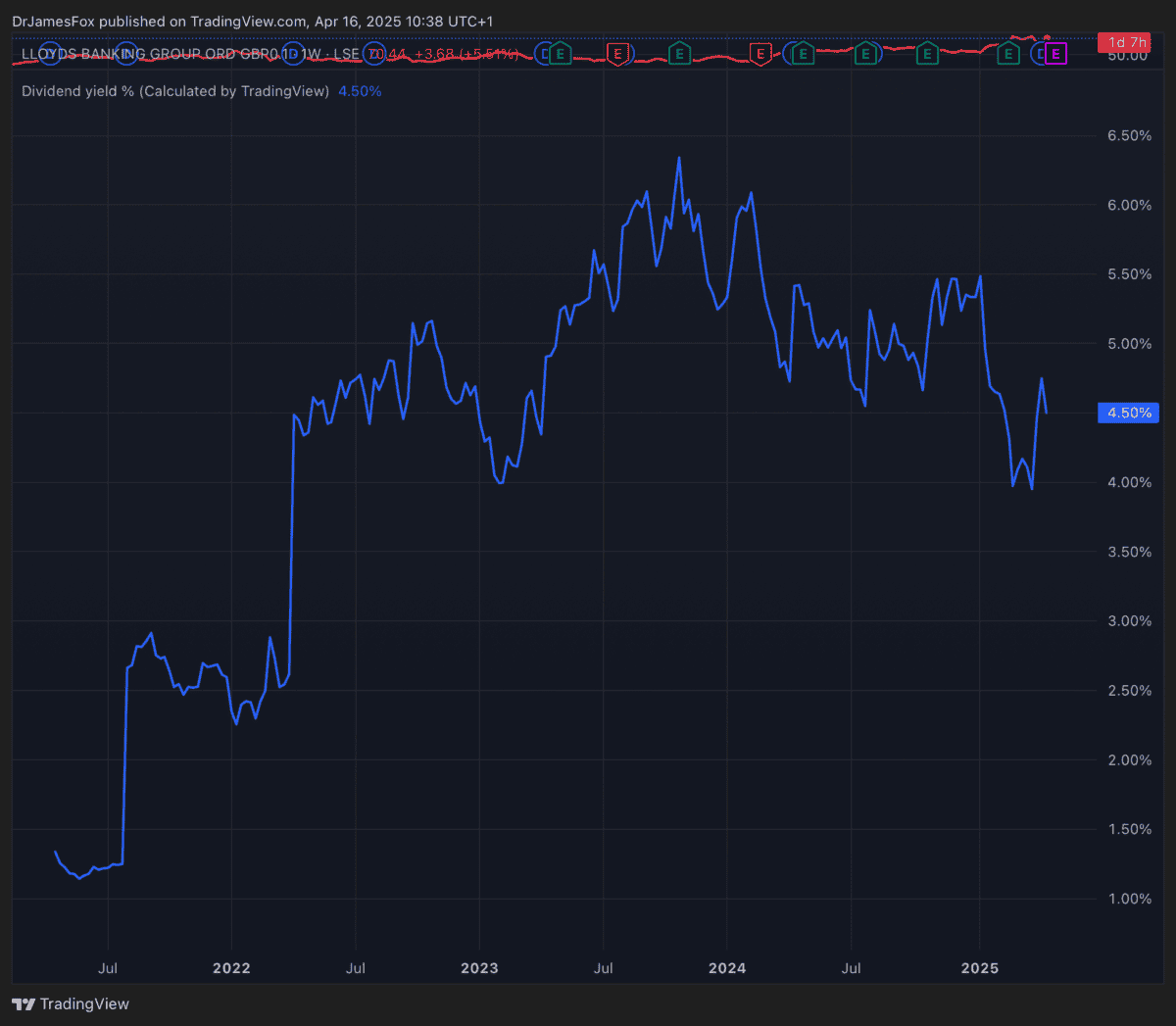Select the Dividend yield % indicator legend
Image resolution: width=1176 pixels, height=1026 pixels.
click(175, 91)
